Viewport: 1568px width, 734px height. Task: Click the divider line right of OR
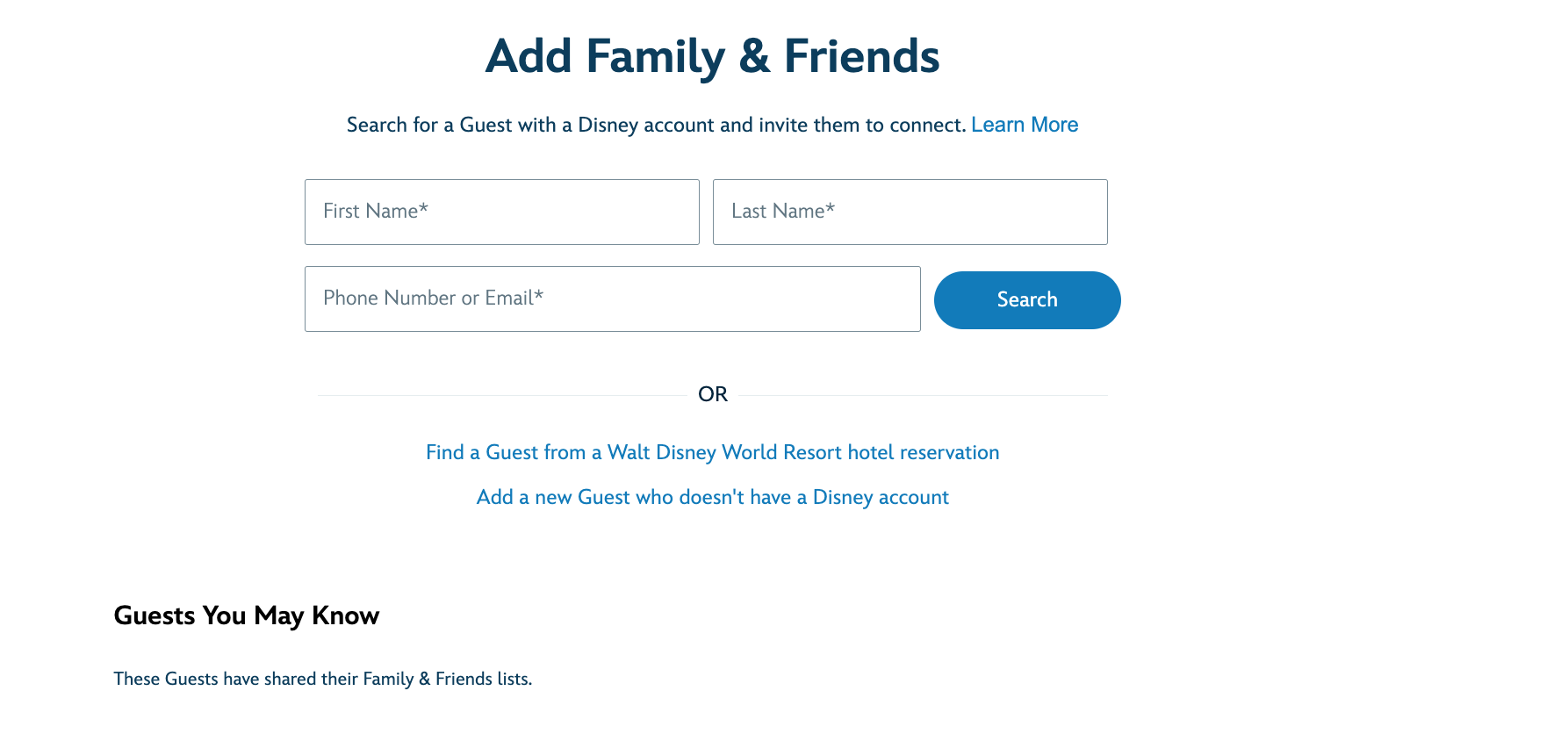coord(922,395)
